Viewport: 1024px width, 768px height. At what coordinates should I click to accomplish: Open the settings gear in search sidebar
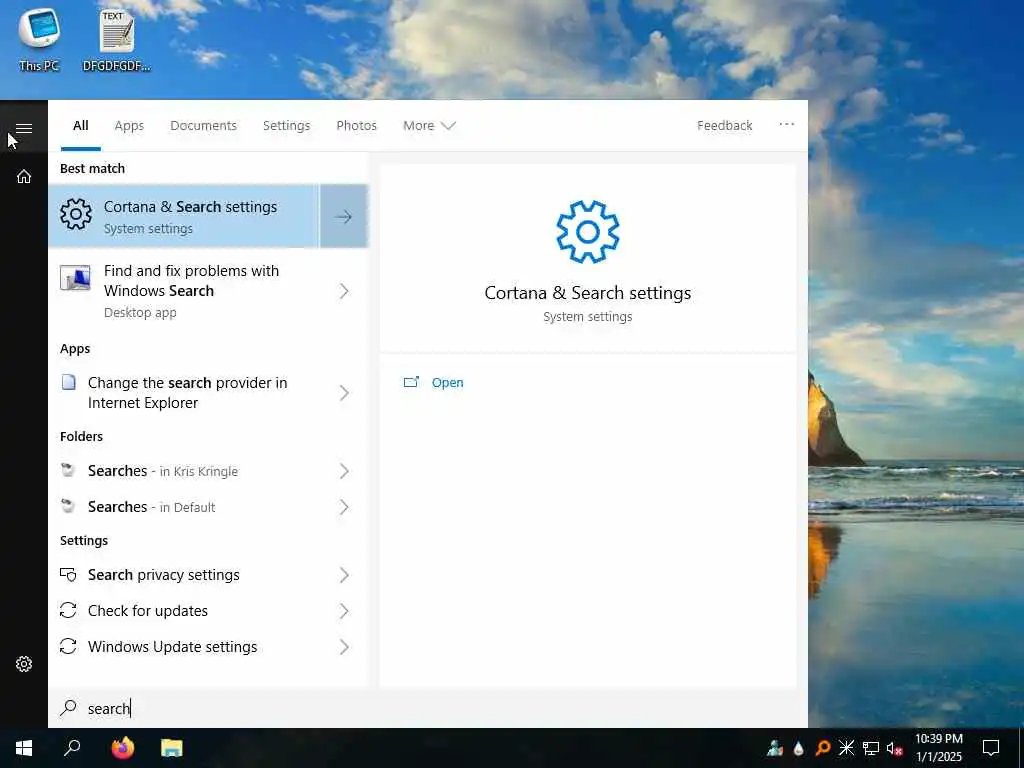point(24,664)
